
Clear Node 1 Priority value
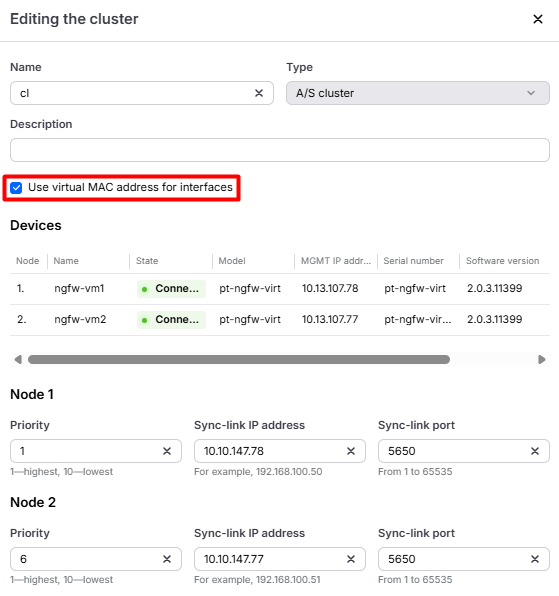pyautogui.click(x=167, y=451)
